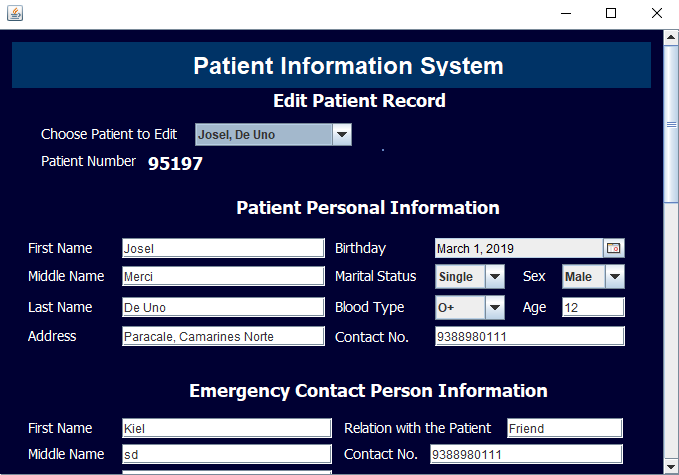This screenshot has height=475, width=679.
Task: Click the Java application icon in title bar
Action: pyautogui.click(x=15, y=13)
